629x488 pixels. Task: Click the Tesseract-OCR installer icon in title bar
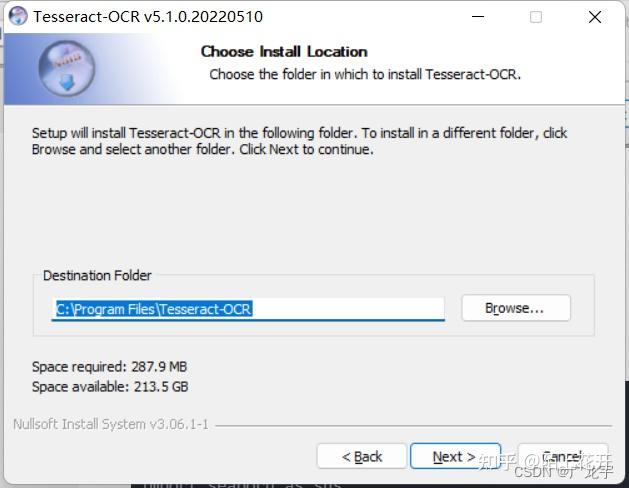coord(18,16)
